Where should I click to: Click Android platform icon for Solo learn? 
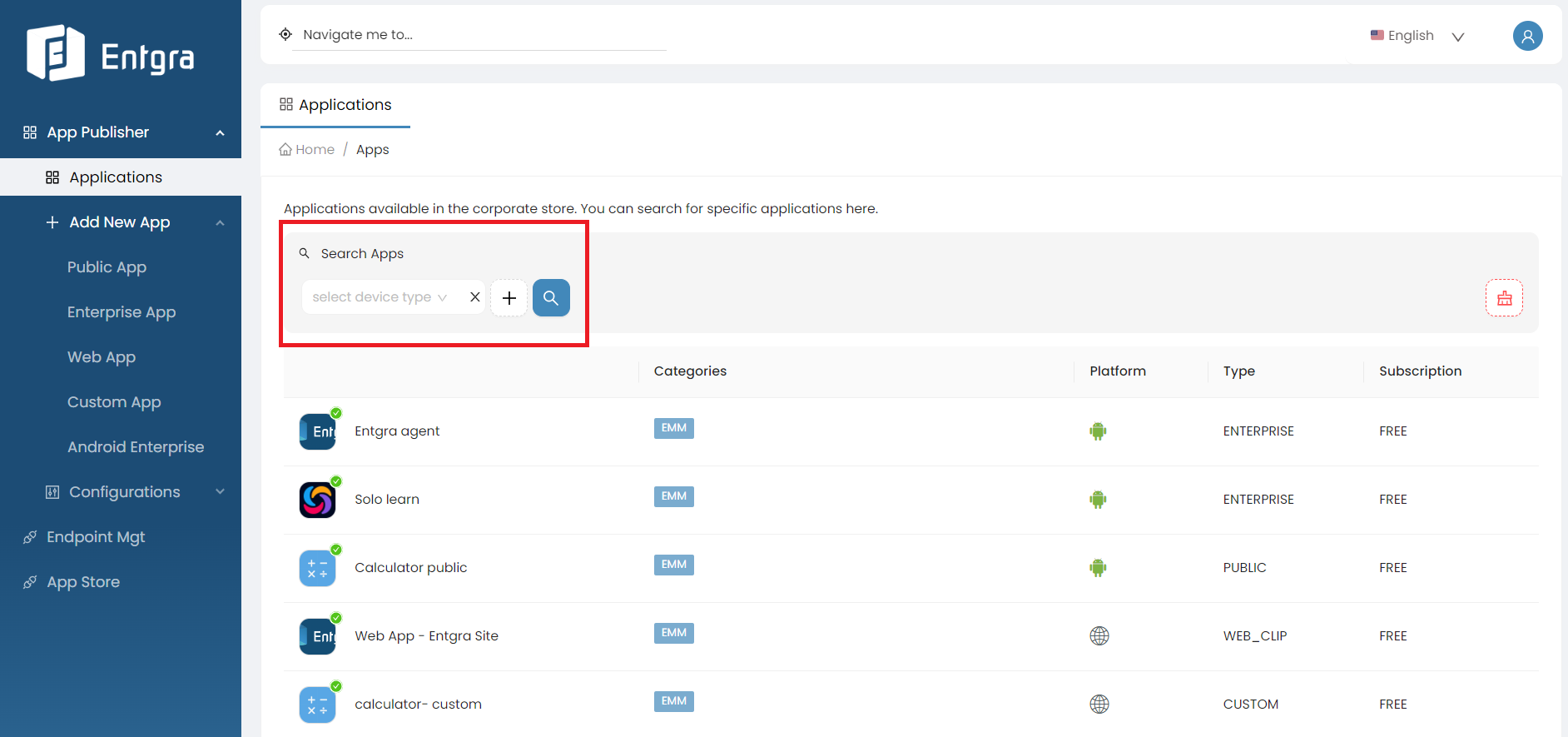pyautogui.click(x=1098, y=500)
